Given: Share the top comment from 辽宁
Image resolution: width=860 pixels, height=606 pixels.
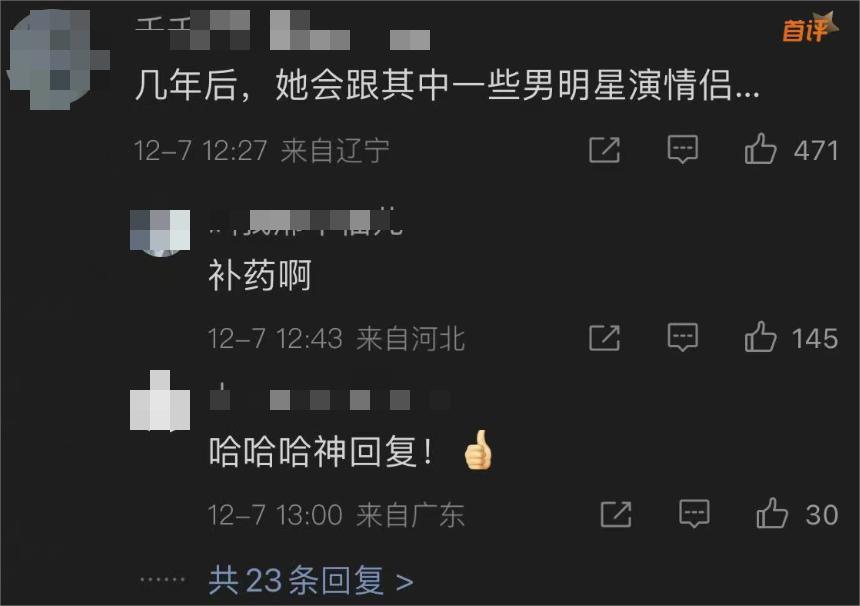Looking at the screenshot, I should [604, 150].
